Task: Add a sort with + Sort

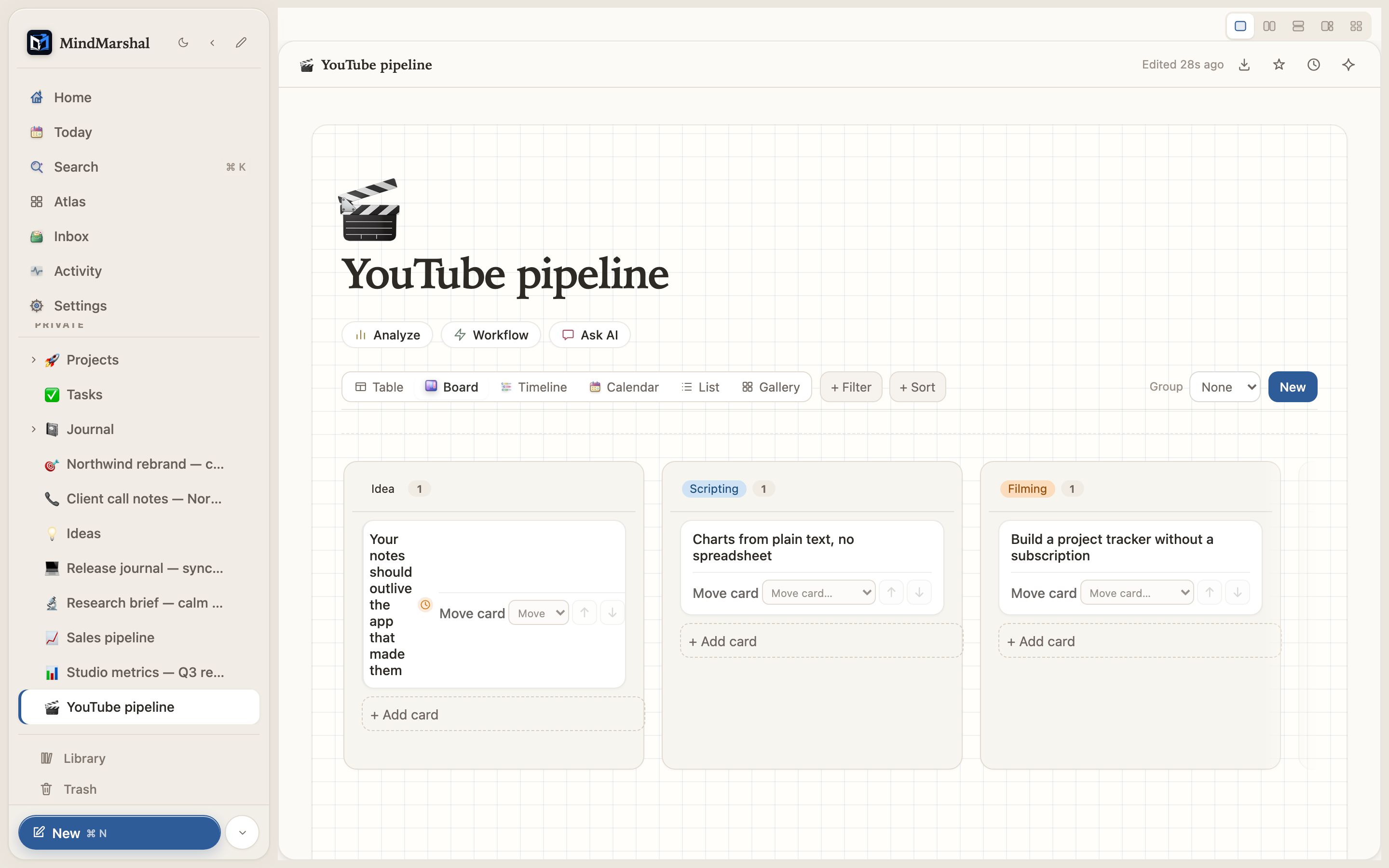Action: click(x=917, y=388)
